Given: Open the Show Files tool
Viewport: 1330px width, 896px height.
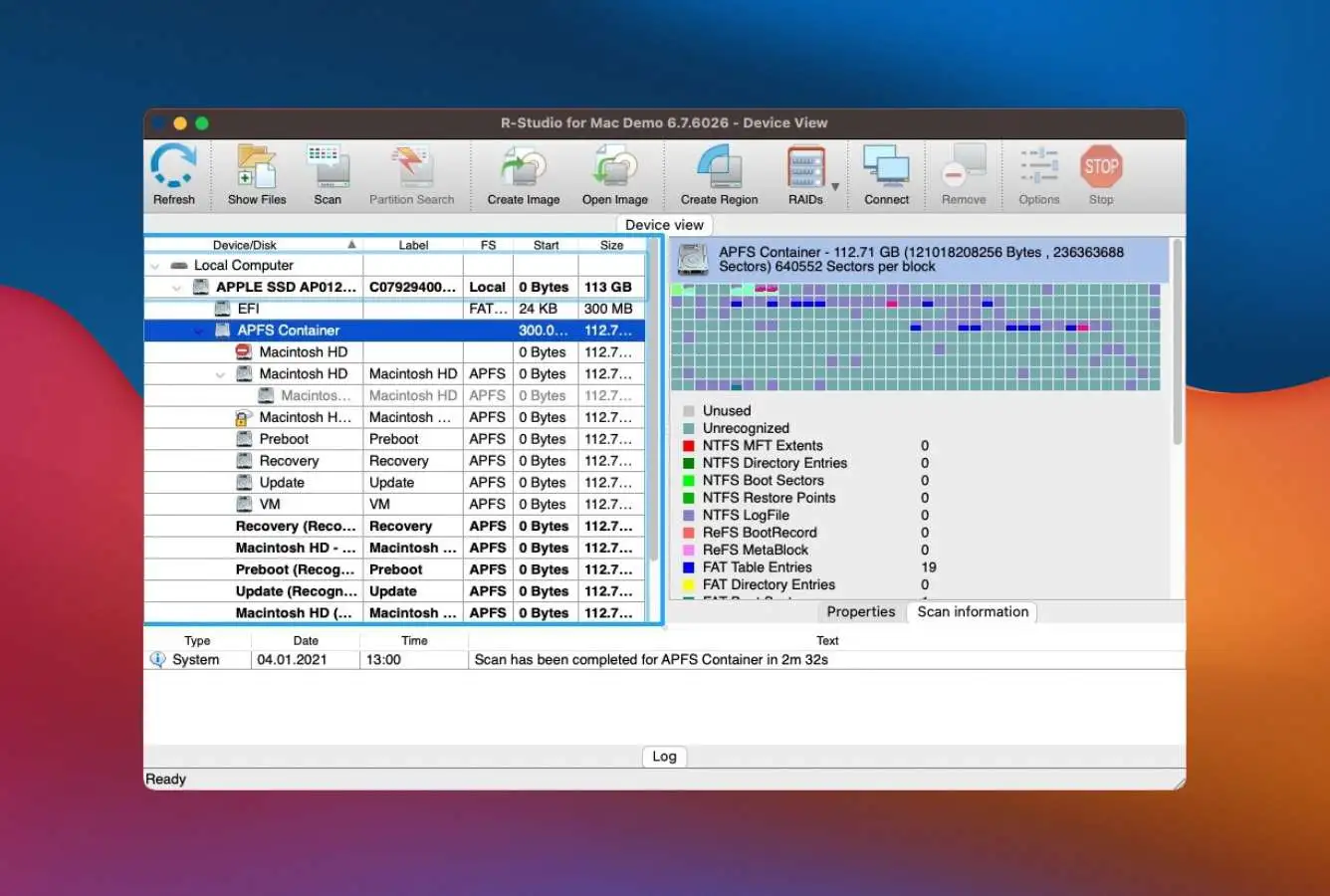Looking at the screenshot, I should point(257,174).
